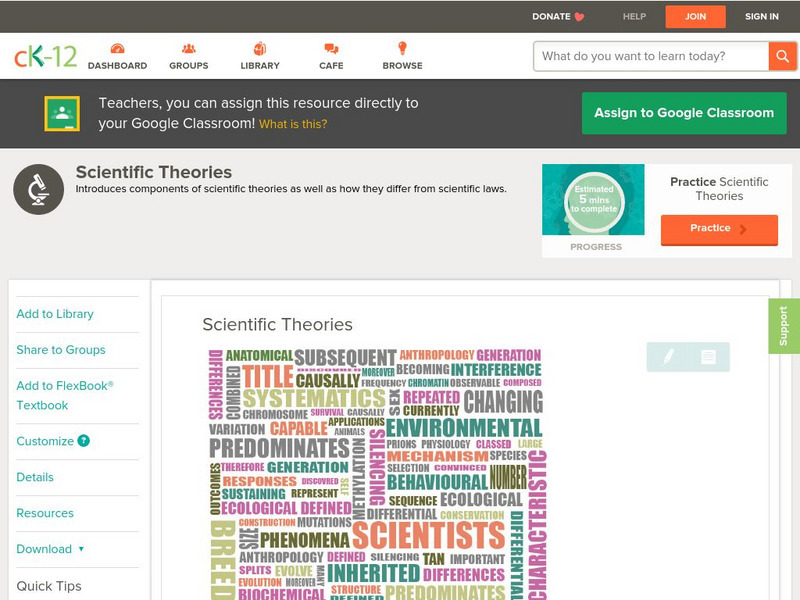Click the 'What is this?' link
This screenshot has width=800, height=600.
pyautogui.click(x=293, y=124)
